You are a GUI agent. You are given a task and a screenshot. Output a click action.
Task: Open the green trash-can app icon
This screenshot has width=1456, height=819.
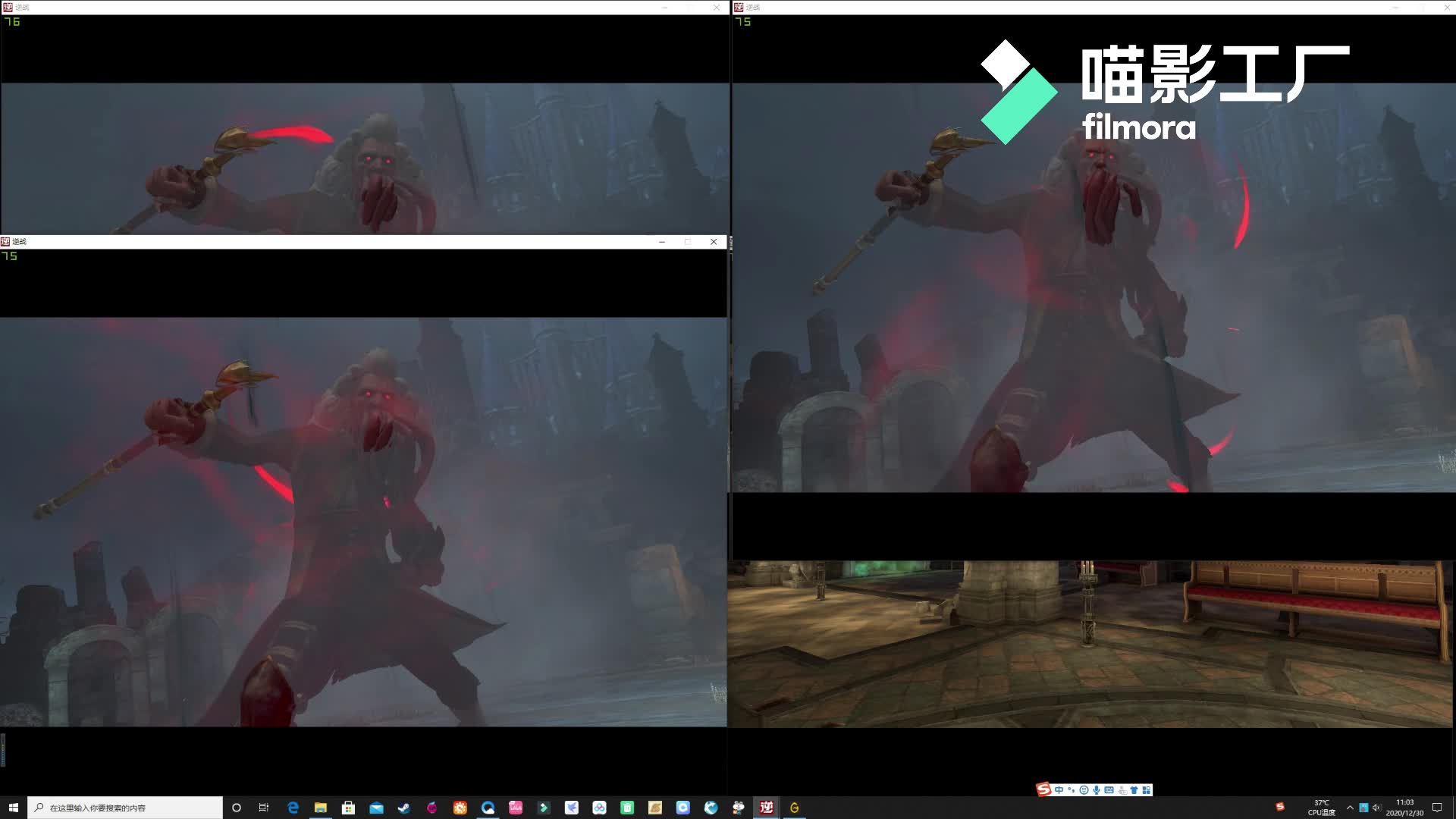pos(627,808)
